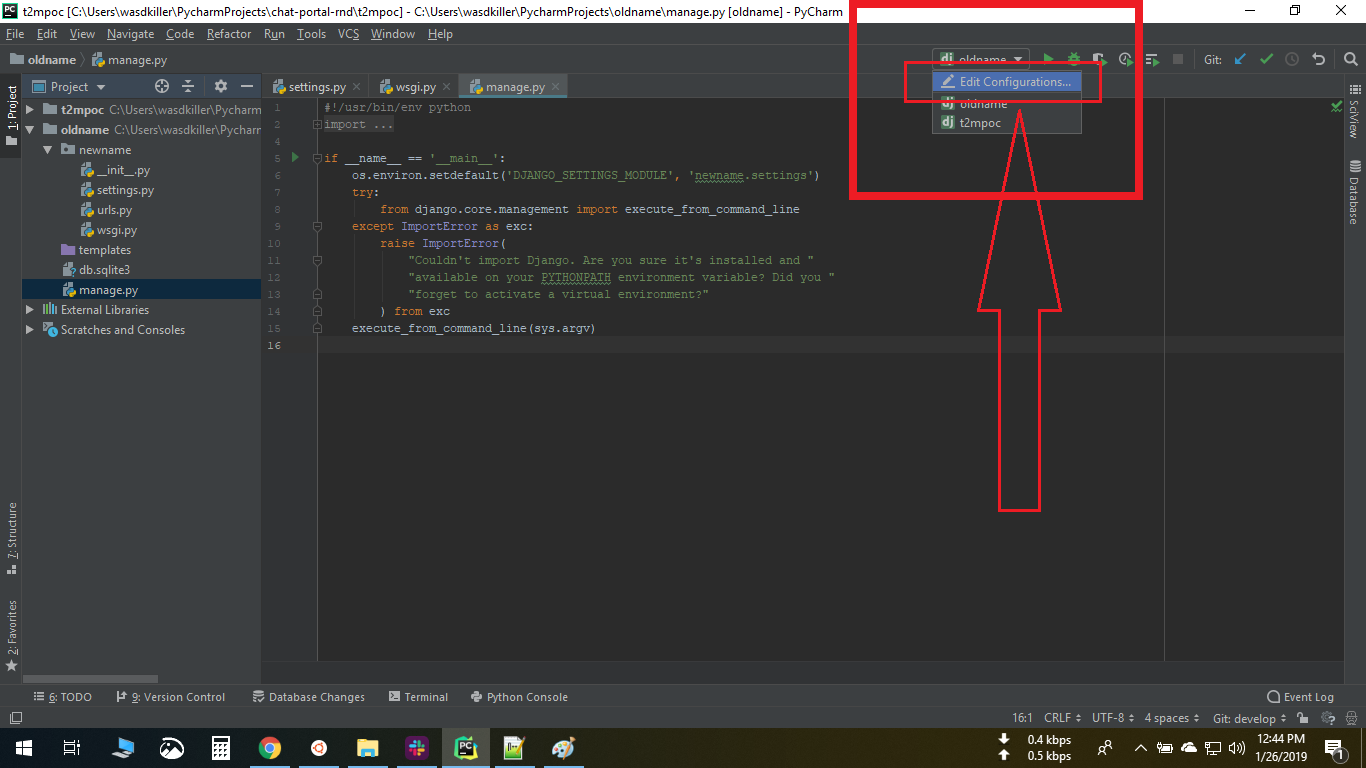Open Slack from the Windows taskbar
1366x768 pixels.
click(416, 747)
